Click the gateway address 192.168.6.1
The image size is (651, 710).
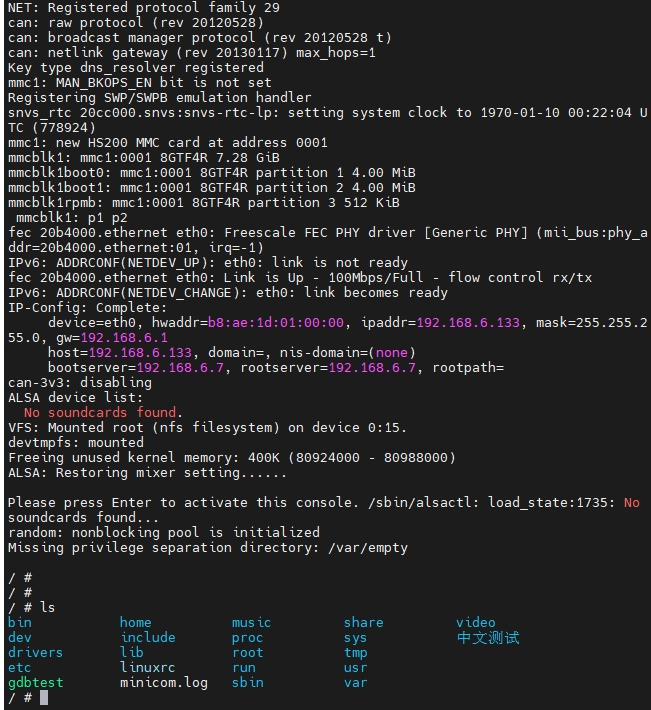click(124, 338)
